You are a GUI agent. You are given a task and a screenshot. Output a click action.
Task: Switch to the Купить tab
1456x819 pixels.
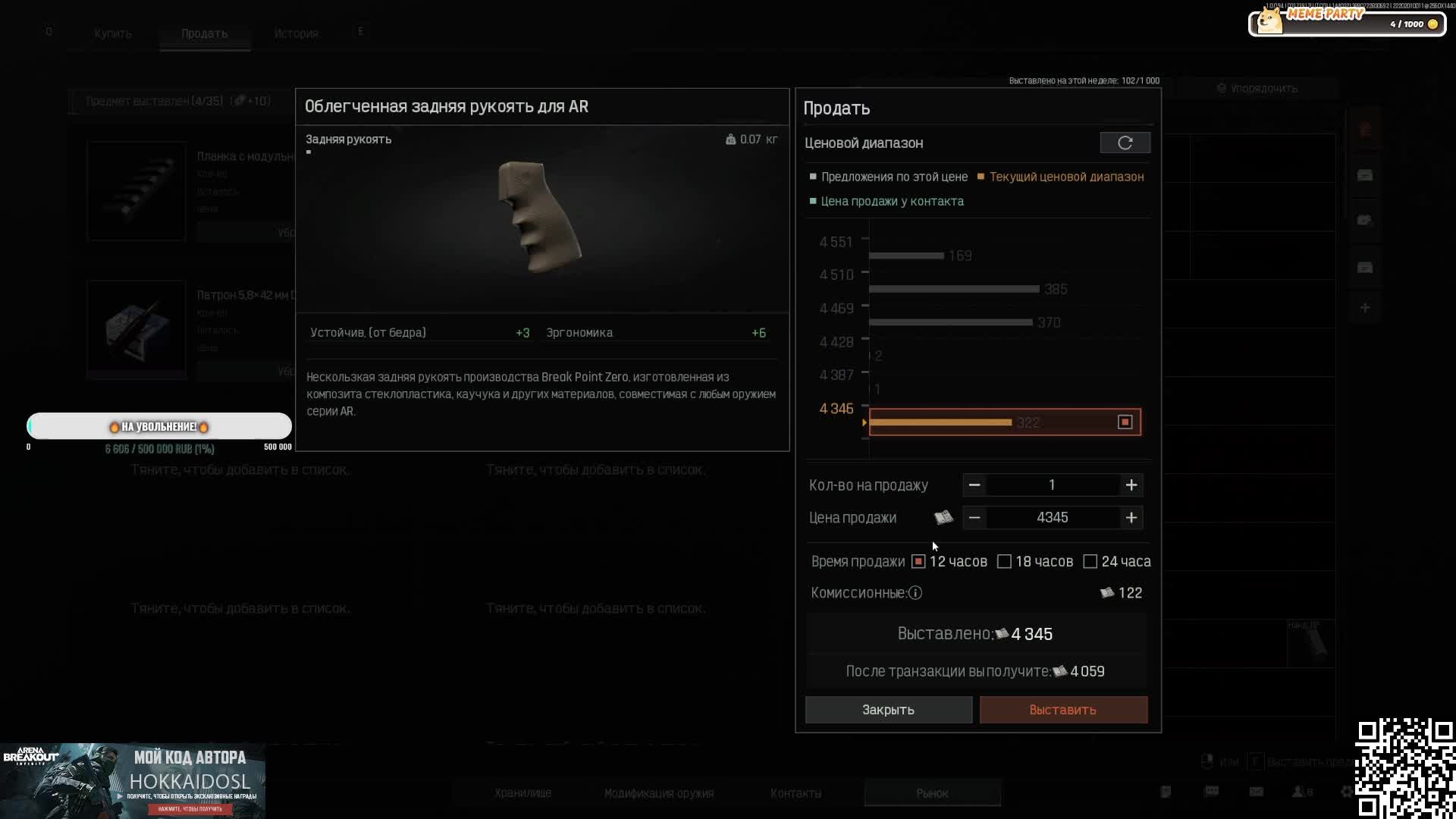113,33
